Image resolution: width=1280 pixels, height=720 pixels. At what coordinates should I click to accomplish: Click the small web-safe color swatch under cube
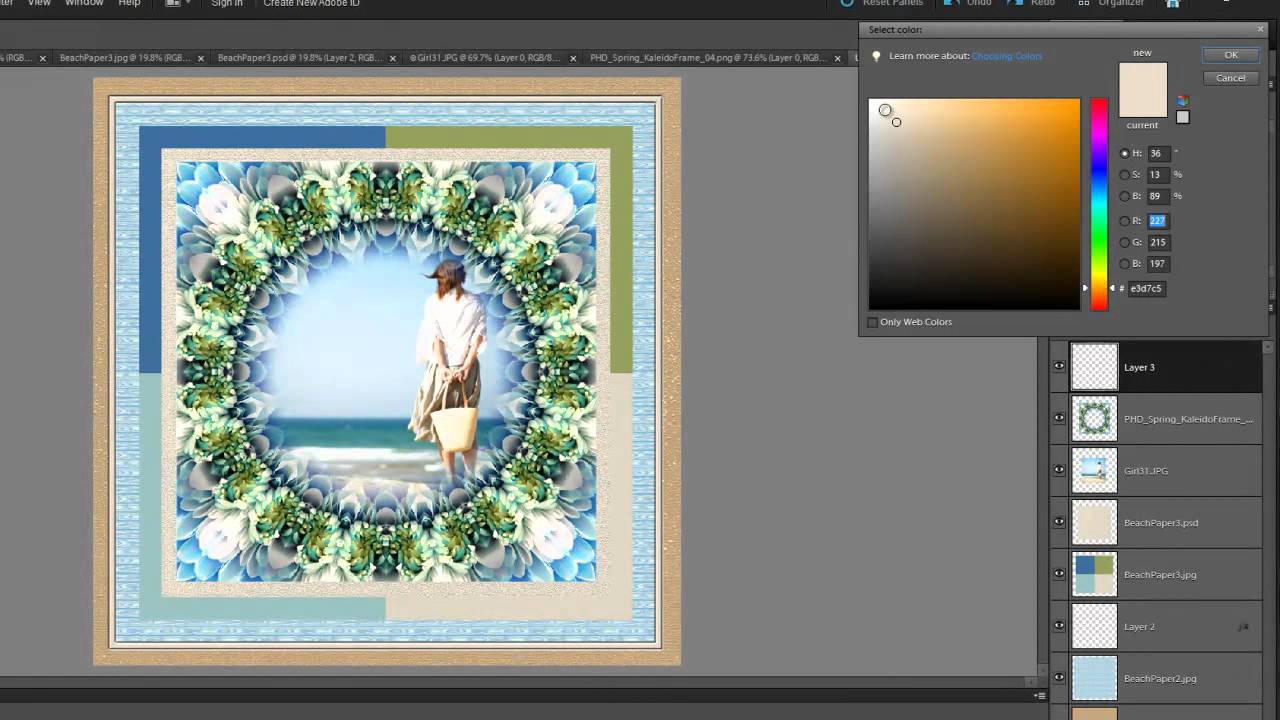click(x=1183, y=117)
